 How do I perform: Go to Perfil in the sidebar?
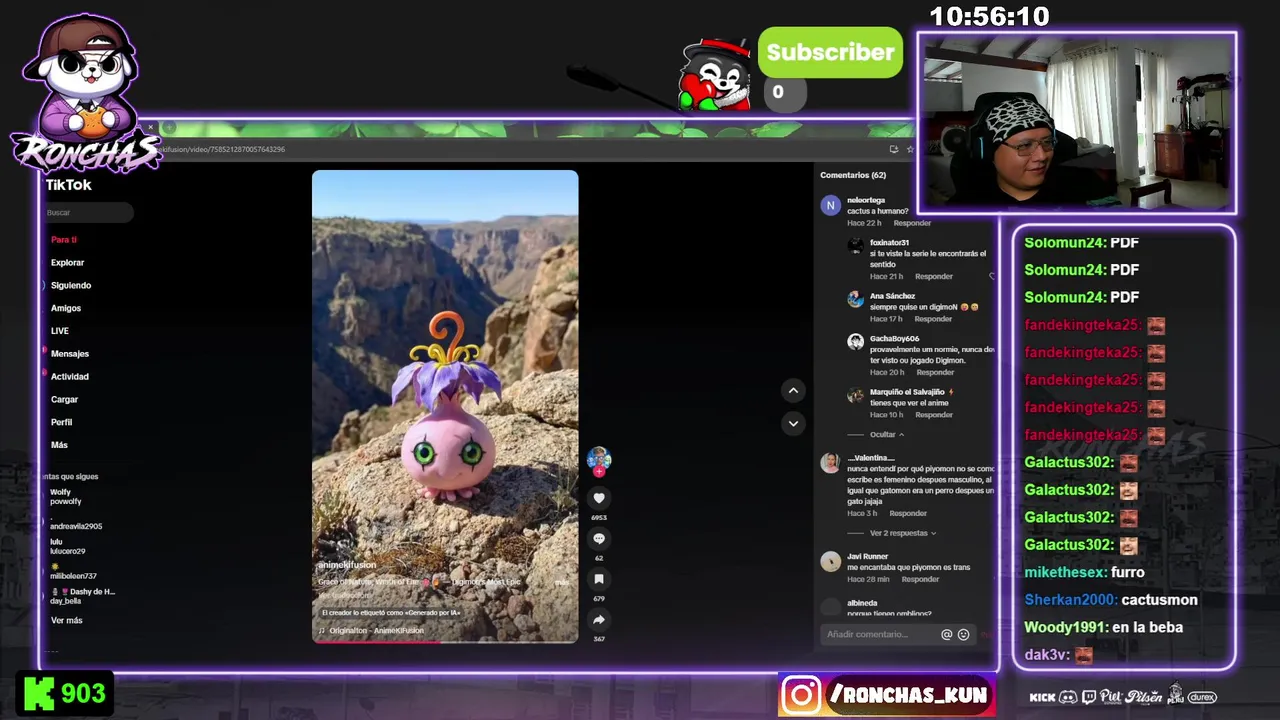pyautogui.click(x=62, y=422)
